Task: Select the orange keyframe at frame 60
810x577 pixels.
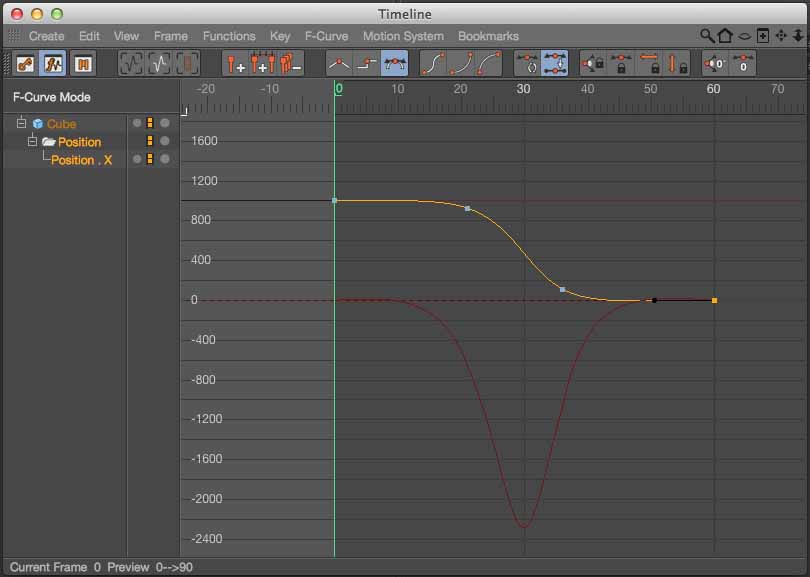Action: [714, 300]
